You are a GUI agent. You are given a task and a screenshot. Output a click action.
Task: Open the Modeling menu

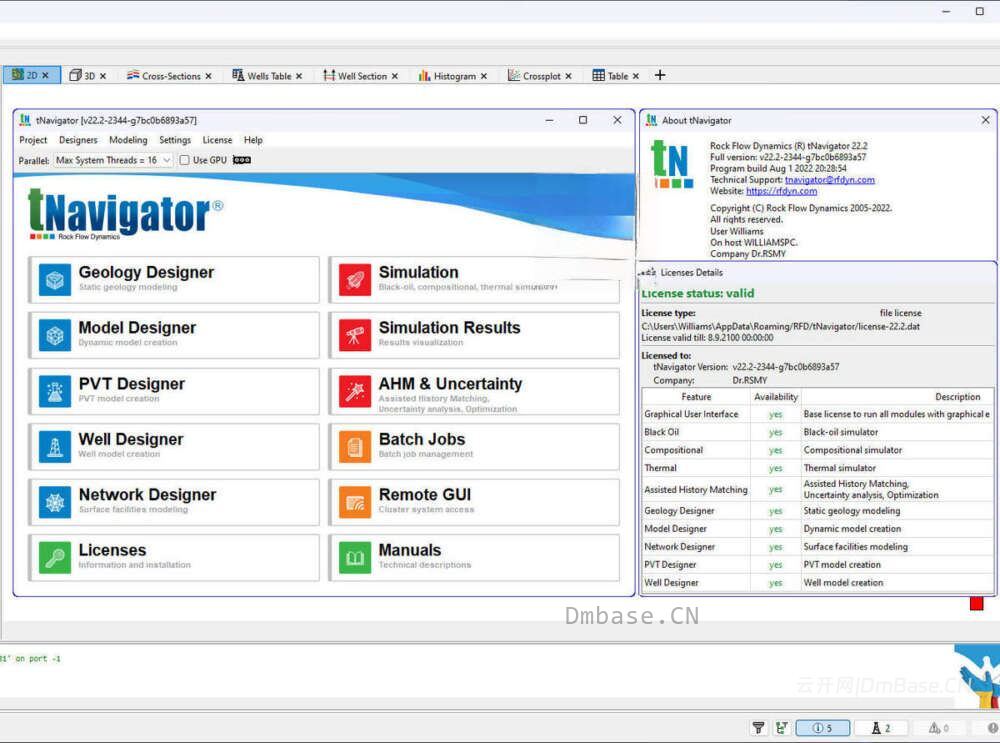[x=128, y=140]
